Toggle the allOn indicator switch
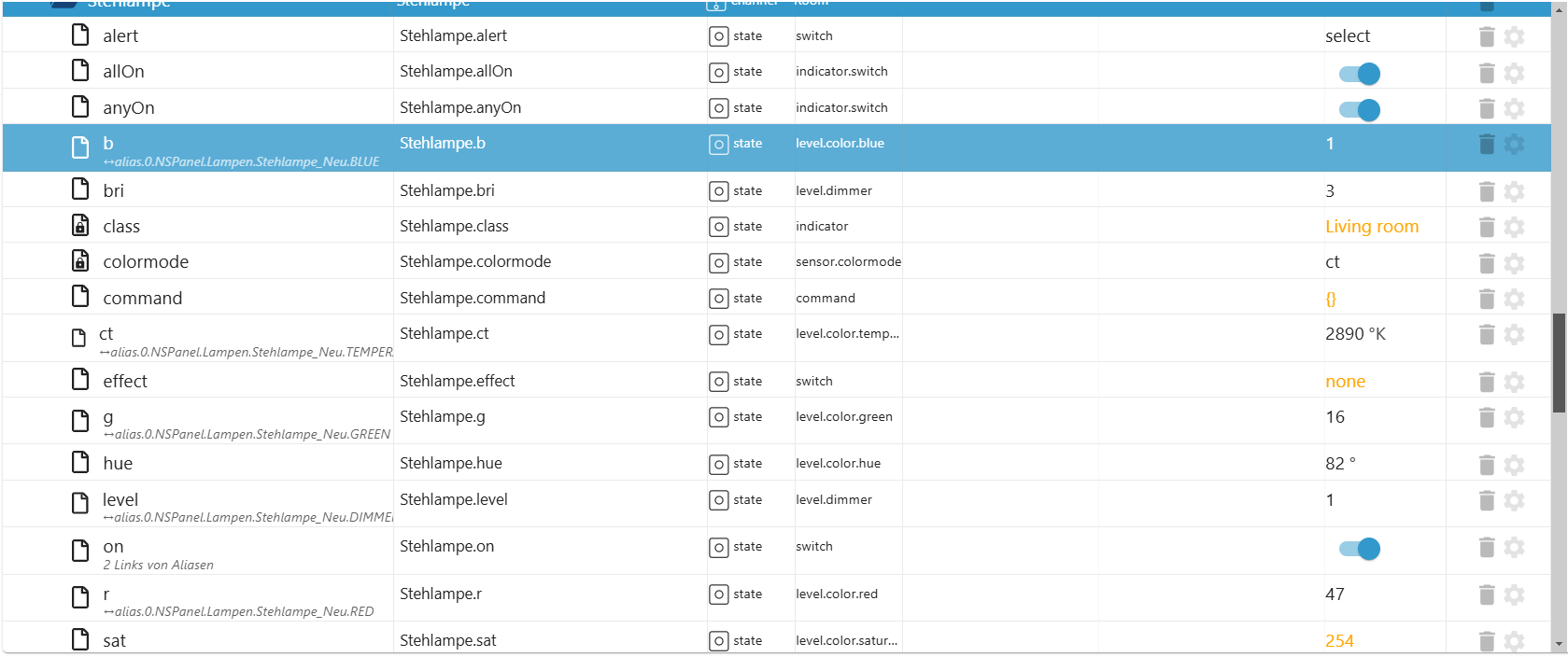1568x657 pixels. click(x=1359, y=74)
